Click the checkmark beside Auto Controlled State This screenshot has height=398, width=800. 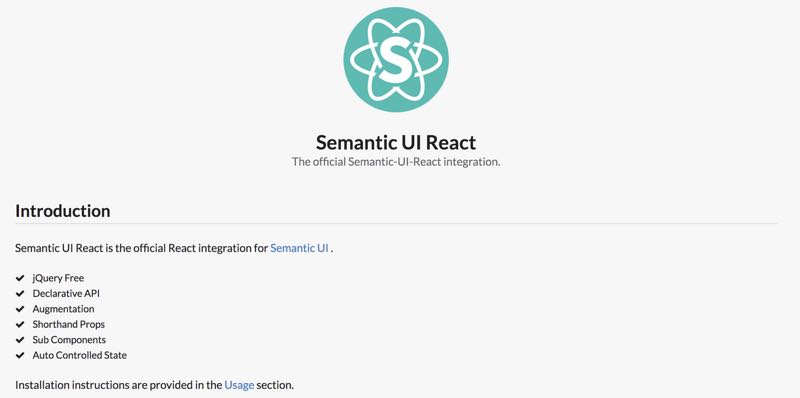20,355
